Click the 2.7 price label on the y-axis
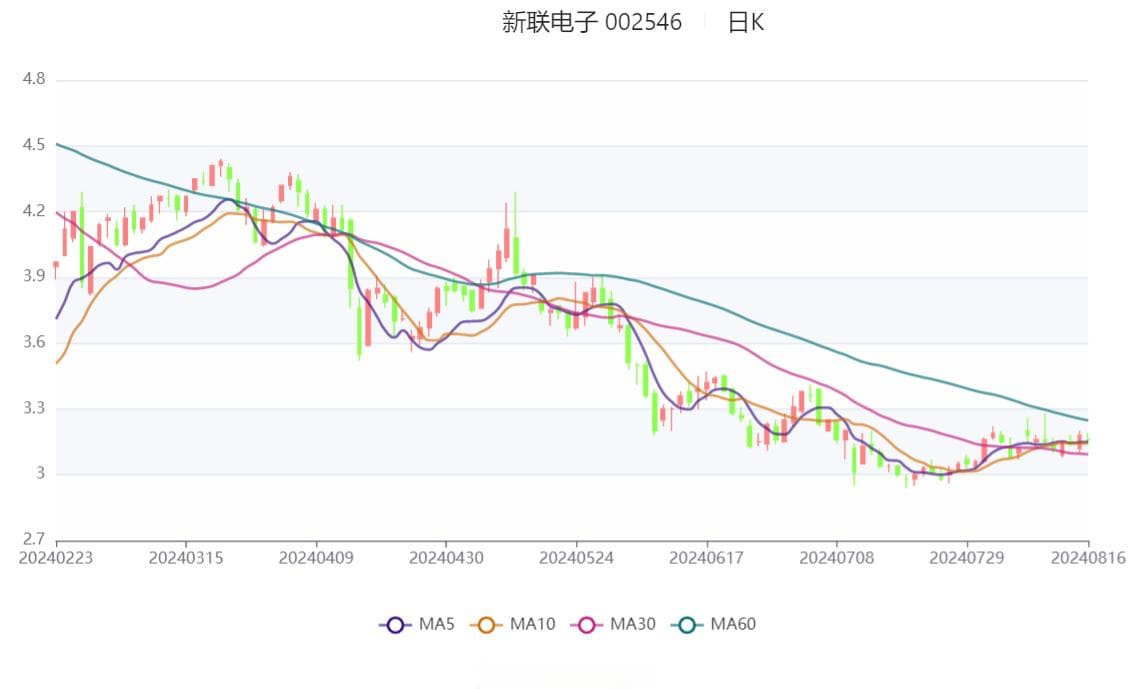Image resolution: width=1134 pixels, height=689 pixels. (x=34, y=539)
